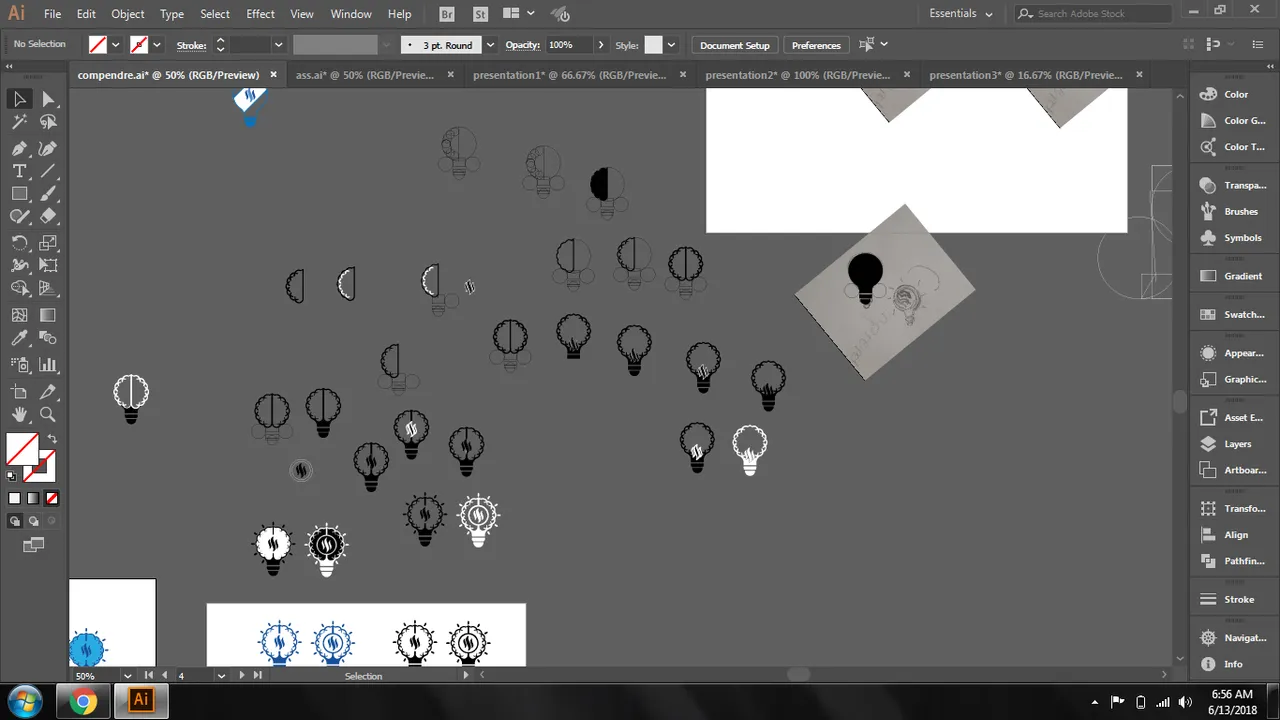Open the graphic Style dropdown
This screenshot has height=720, width=1280.
[671, 45]
